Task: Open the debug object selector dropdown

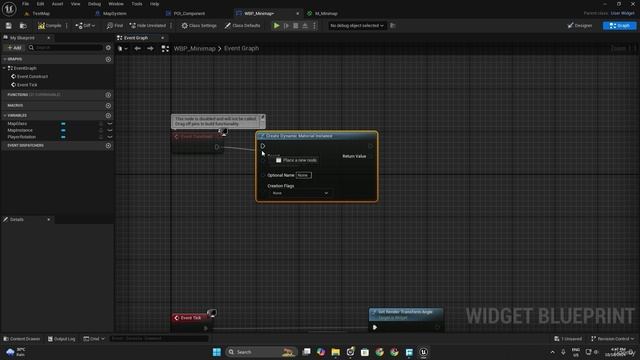Action: pyautogui.click(x=357, y=26)
